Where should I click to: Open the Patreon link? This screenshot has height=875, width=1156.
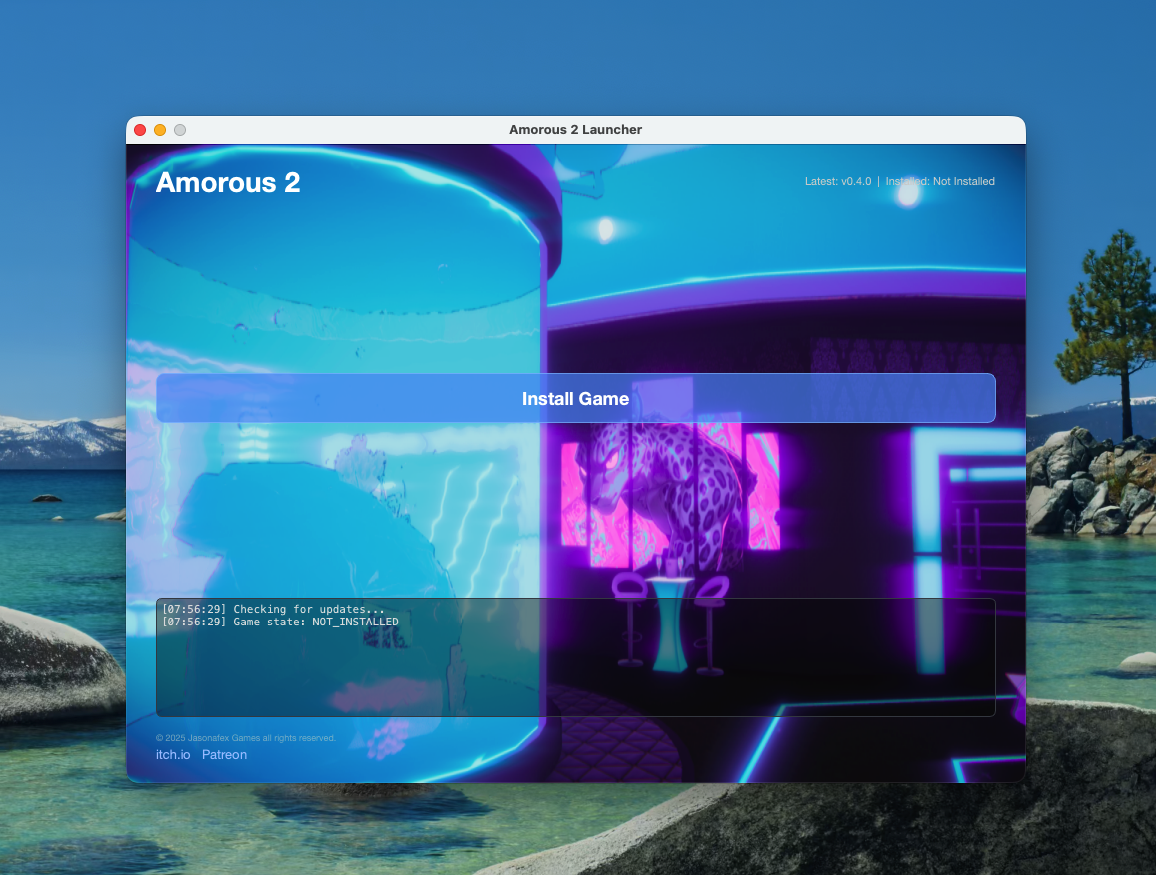pos(224,755)
